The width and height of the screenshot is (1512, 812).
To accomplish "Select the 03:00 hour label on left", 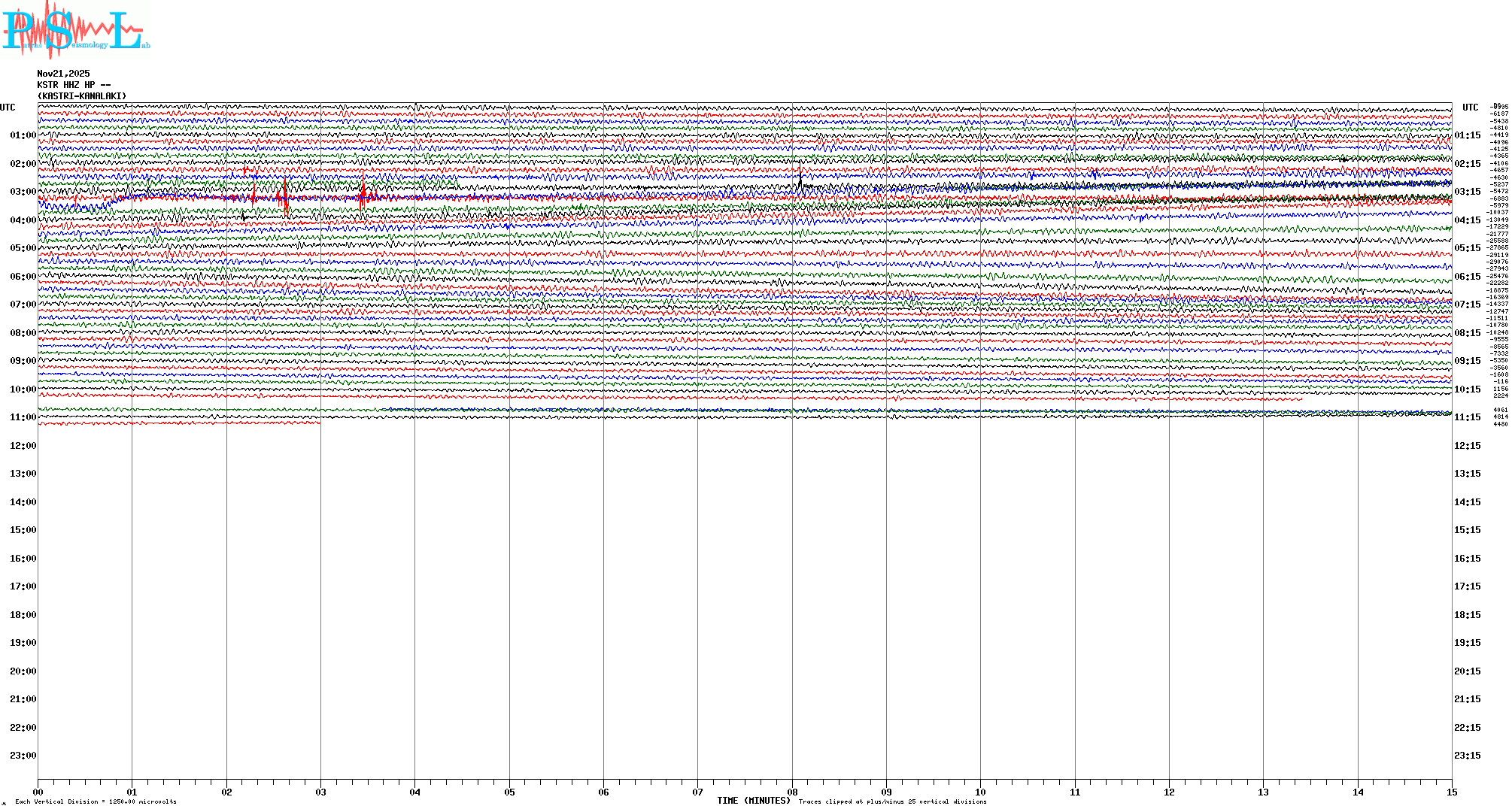I will click(x=23, y=192).
